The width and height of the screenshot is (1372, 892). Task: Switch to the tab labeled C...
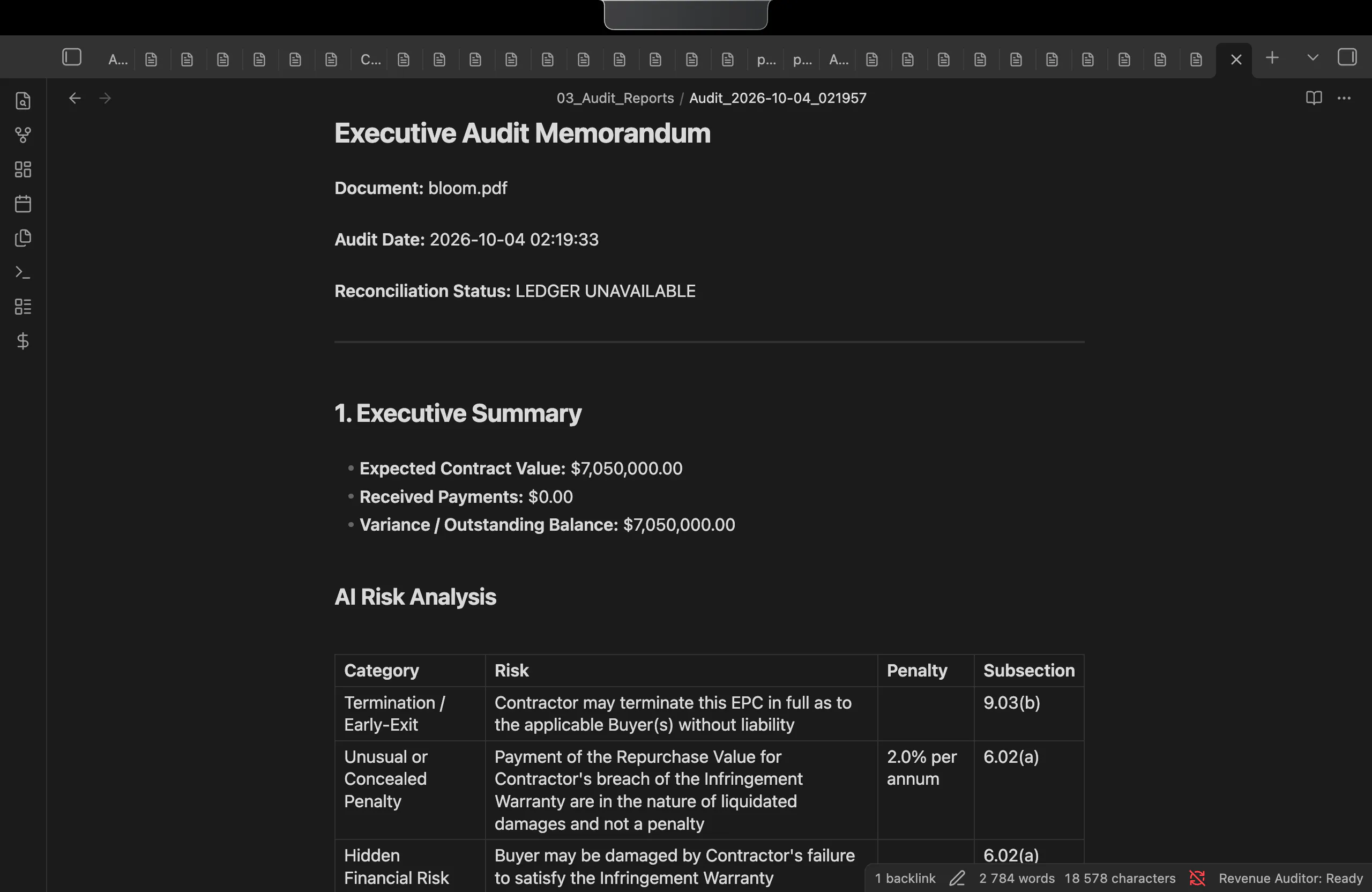[370, 60]
